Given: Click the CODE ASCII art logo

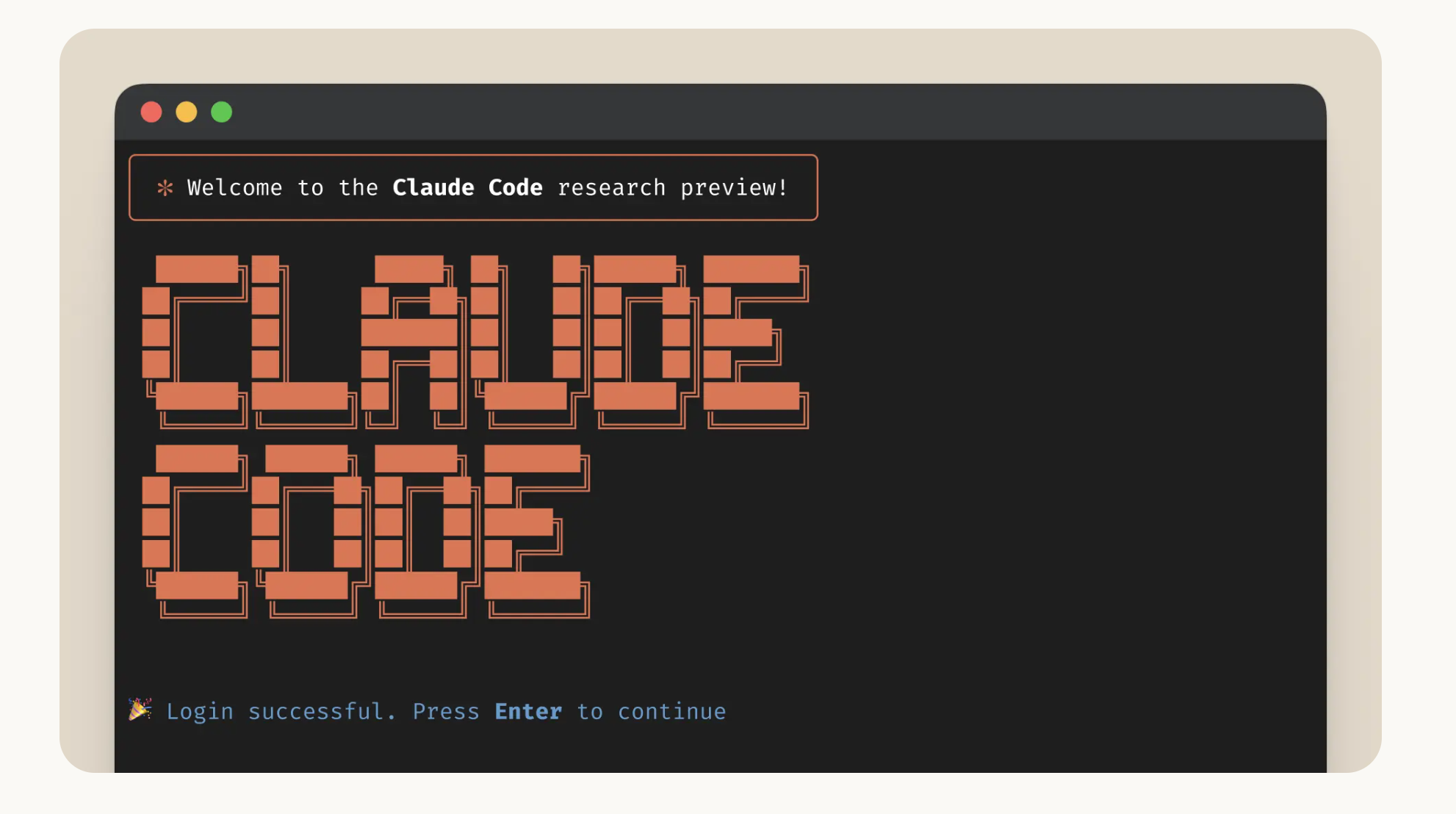Looking at the screenshot, I should (366, 531).
